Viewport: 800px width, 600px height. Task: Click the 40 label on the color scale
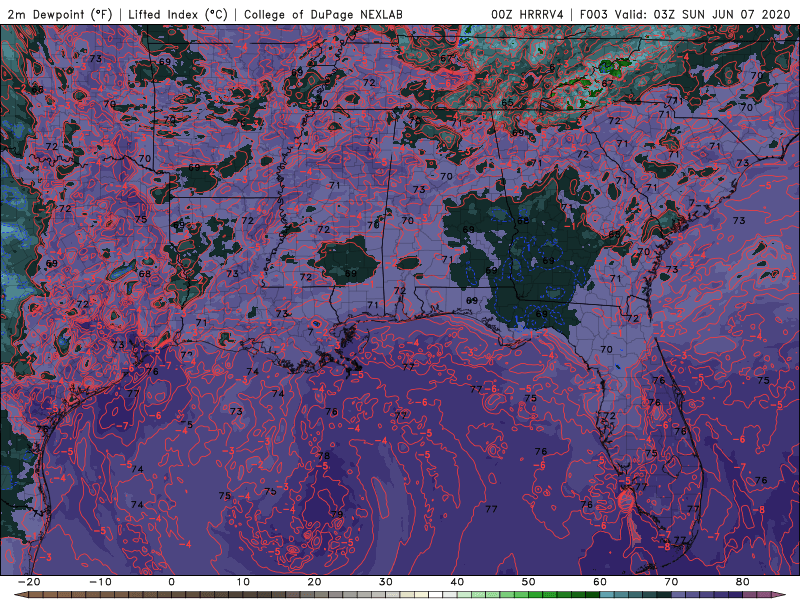pos(457,582)
